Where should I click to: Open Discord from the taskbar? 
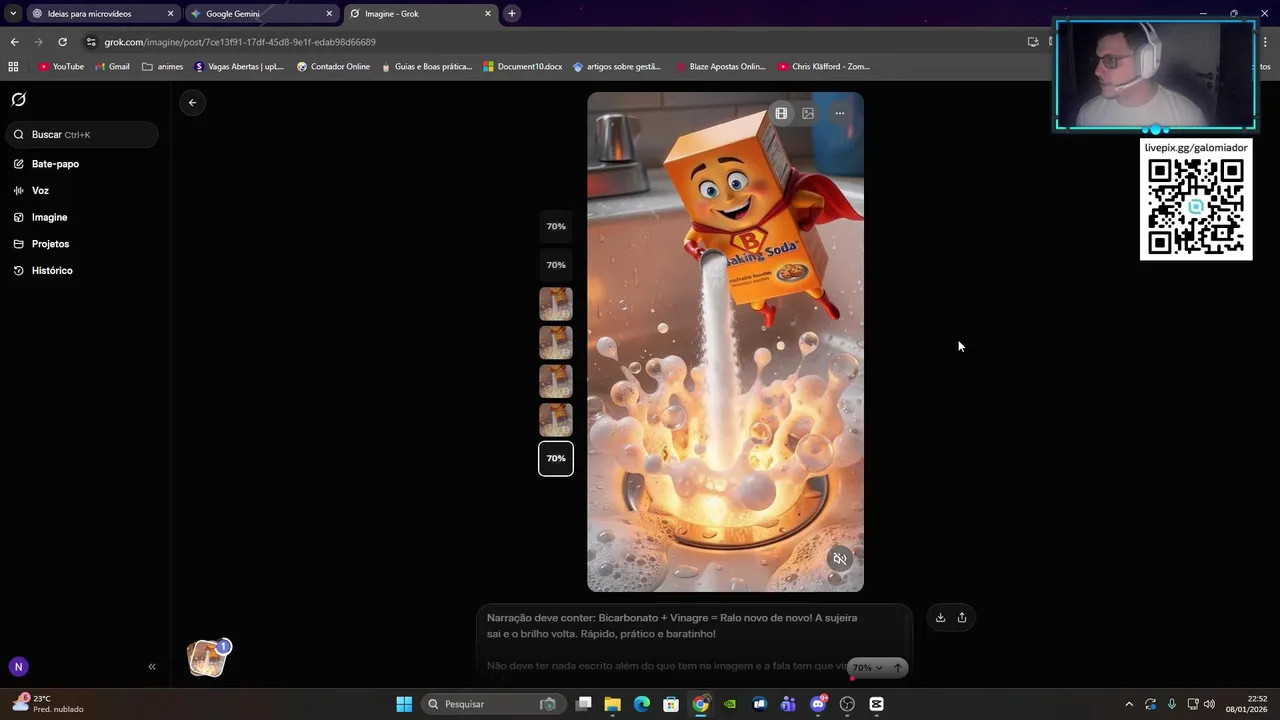818,704
